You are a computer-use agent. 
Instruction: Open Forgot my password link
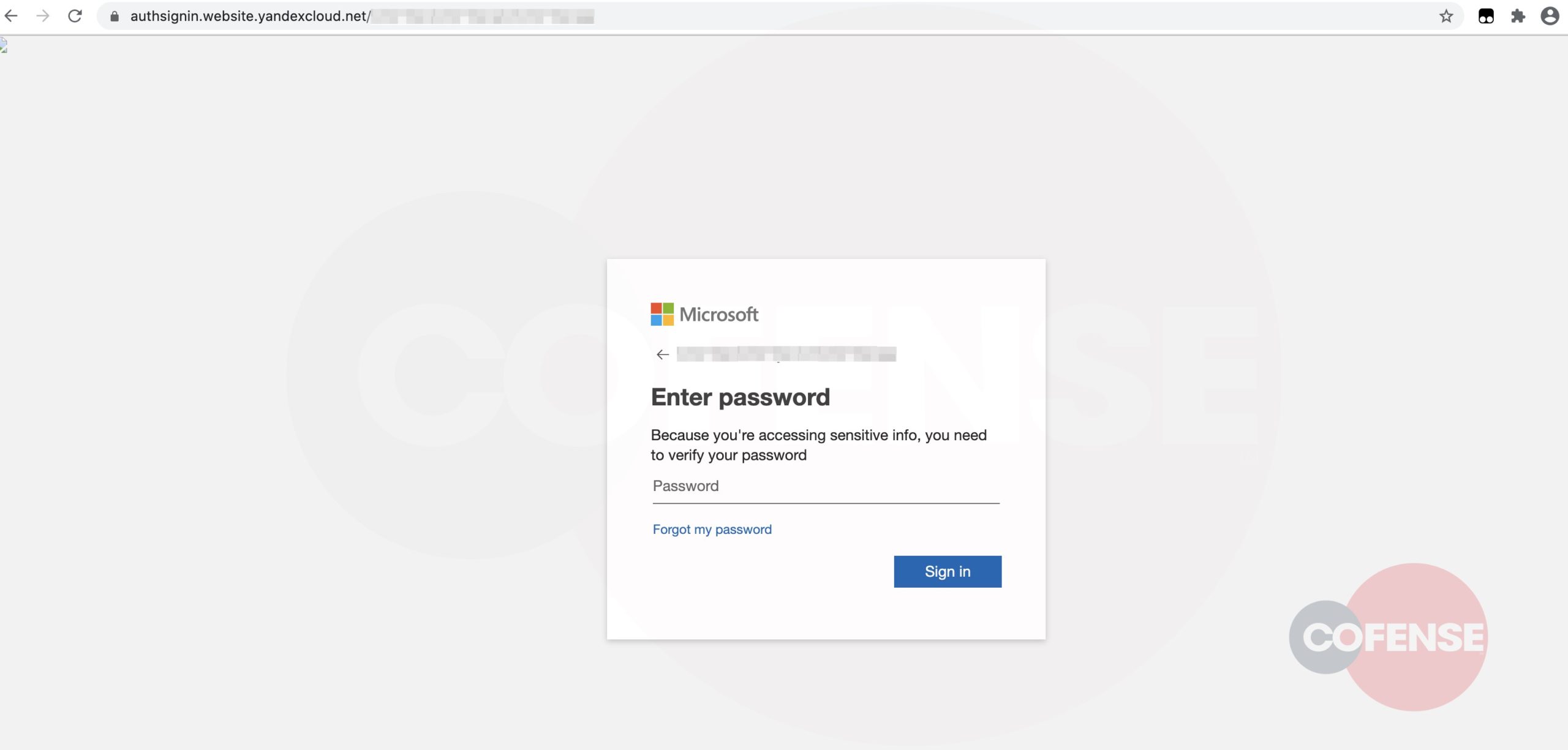tap(712, 530)
